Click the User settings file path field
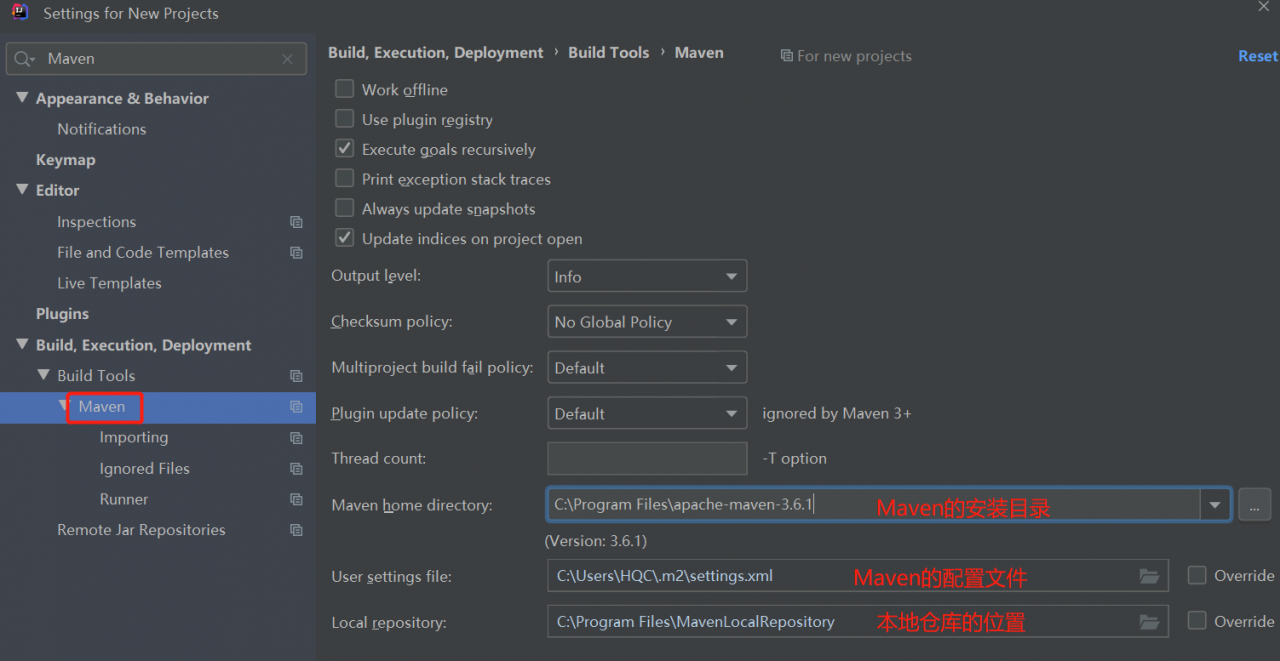Viewport: 1280px width, 661px height. 857,576
